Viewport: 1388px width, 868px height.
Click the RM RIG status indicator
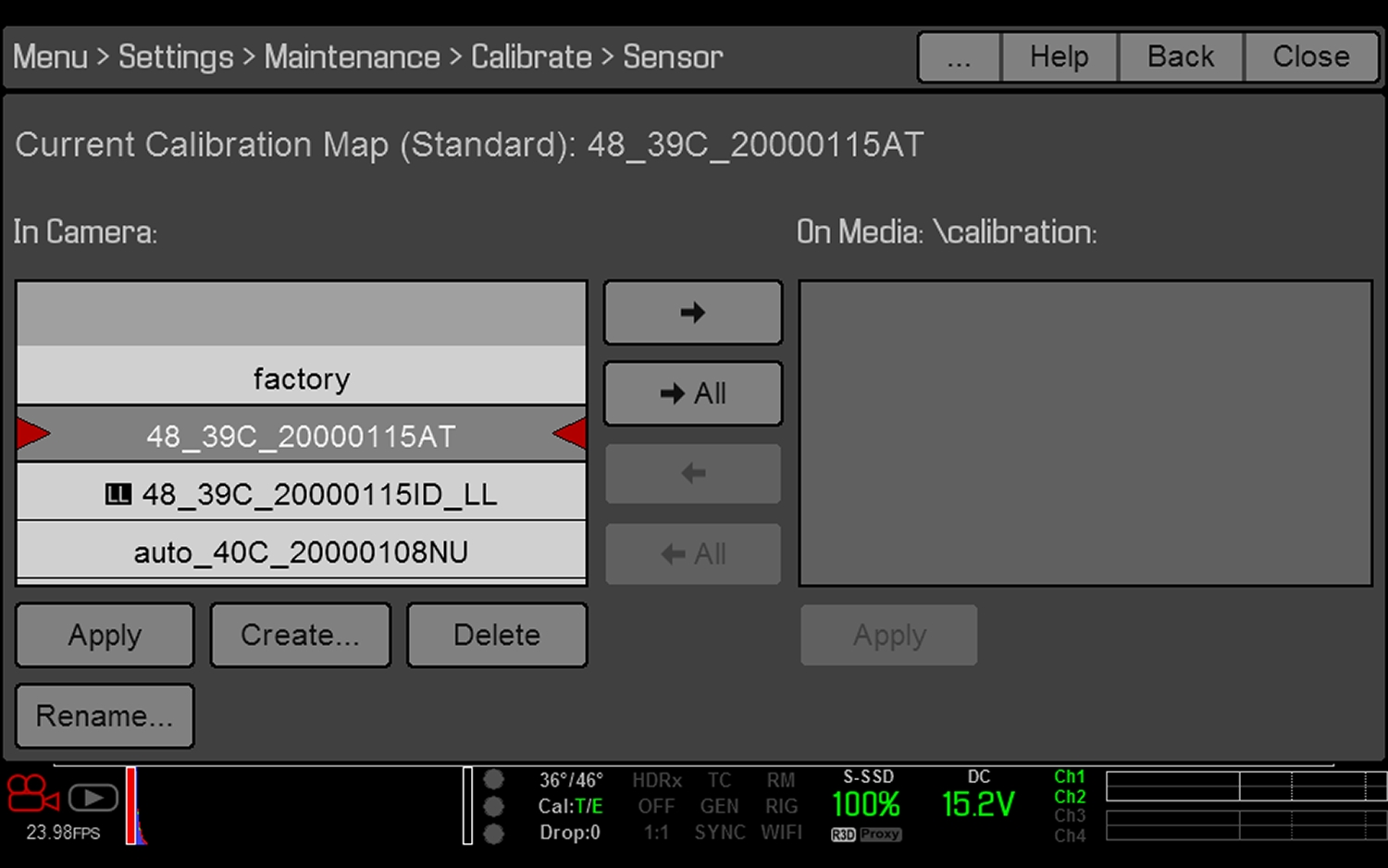click(x=782, y=792)
